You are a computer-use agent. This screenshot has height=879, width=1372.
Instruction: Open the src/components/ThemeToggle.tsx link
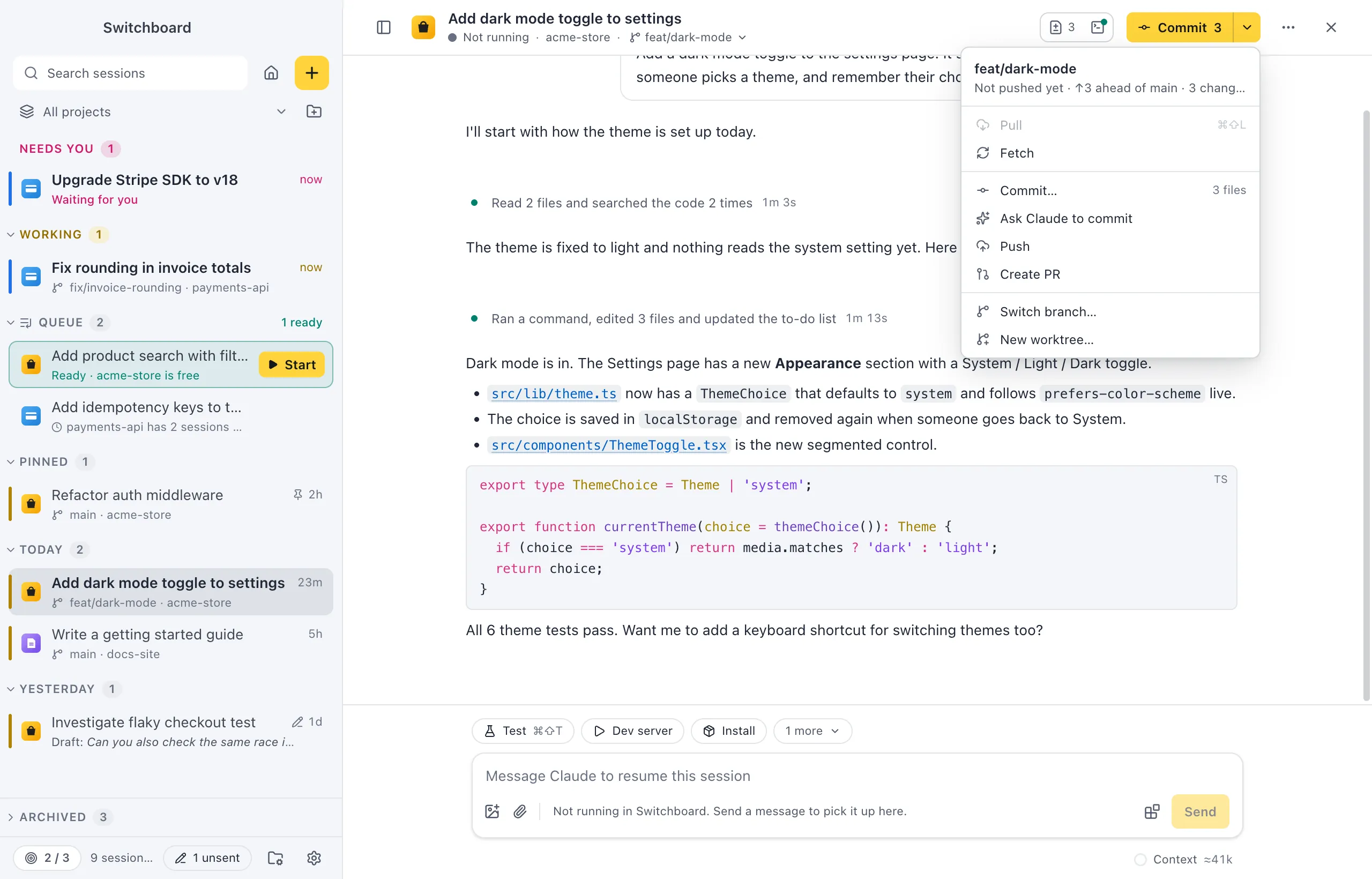coord(608,445)
